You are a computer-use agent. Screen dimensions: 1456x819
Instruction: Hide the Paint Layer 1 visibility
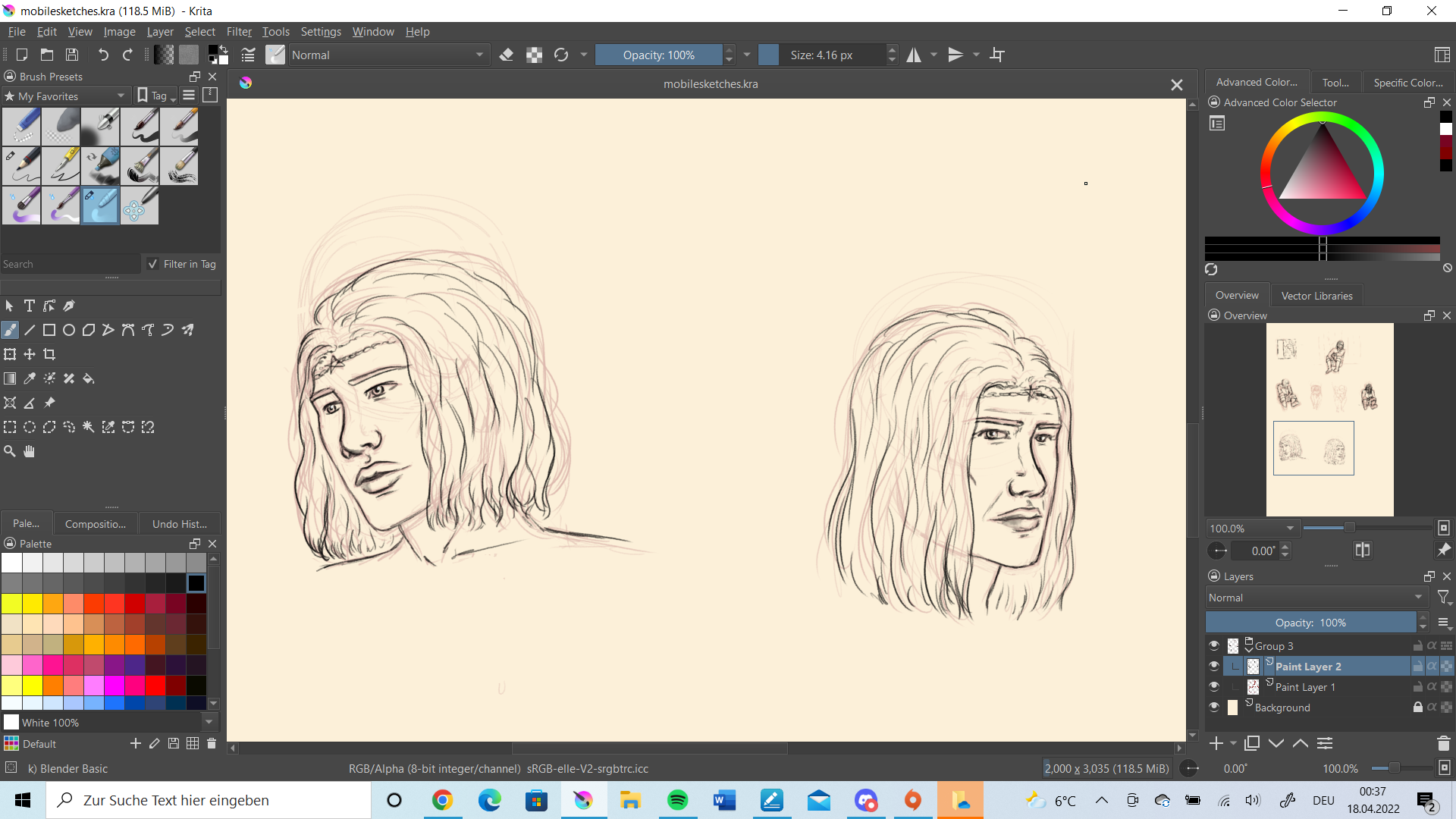tap(1214, 686)
